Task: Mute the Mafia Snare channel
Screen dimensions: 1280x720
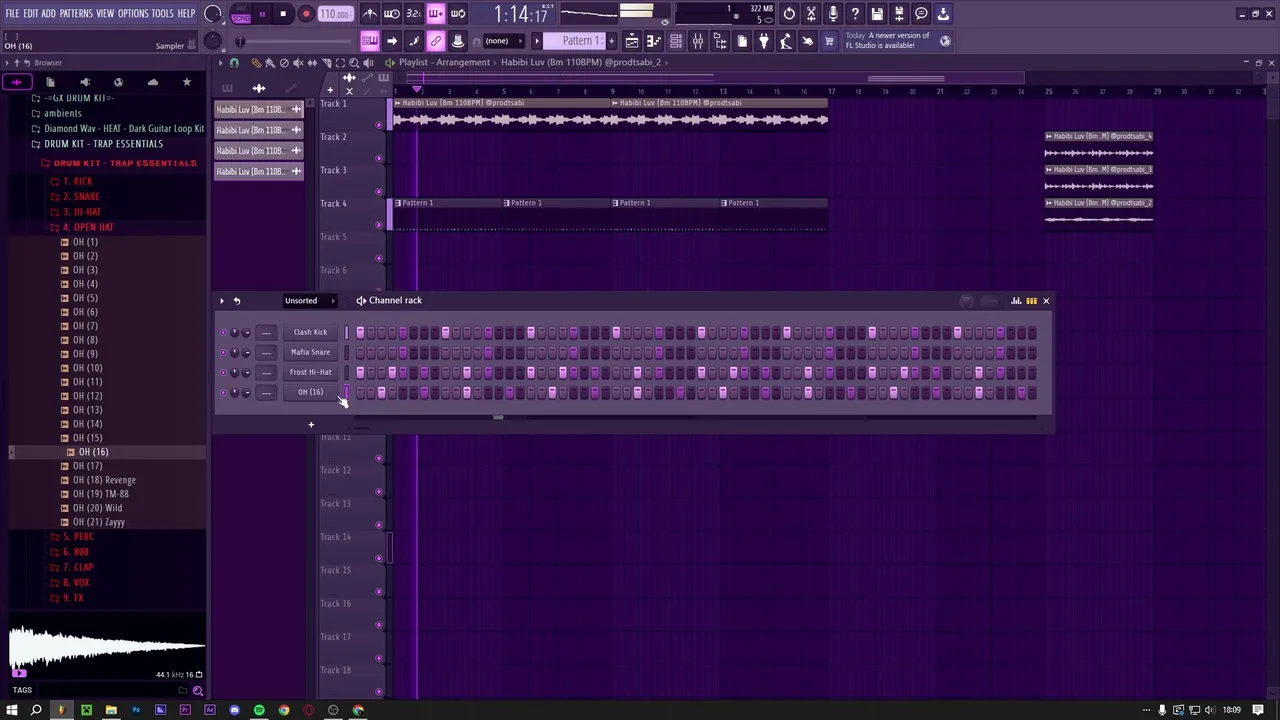Action: 222,352
